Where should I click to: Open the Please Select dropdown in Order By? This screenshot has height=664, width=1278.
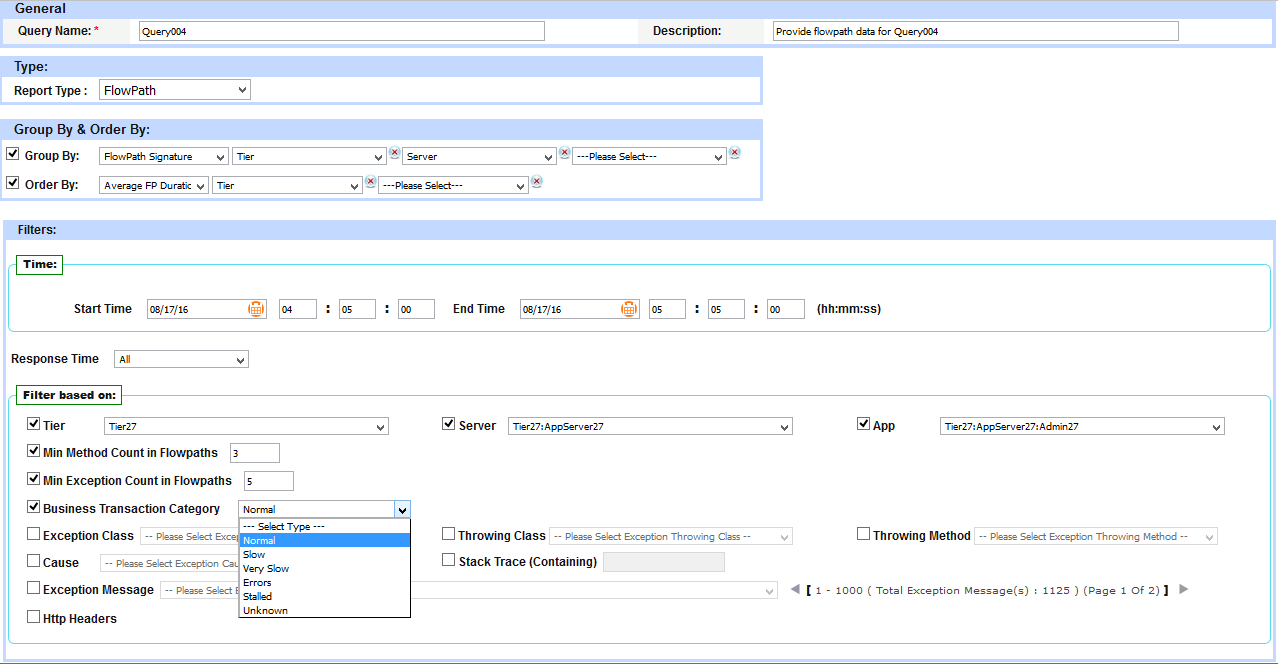pyautogui.click(x=453, y=186)
